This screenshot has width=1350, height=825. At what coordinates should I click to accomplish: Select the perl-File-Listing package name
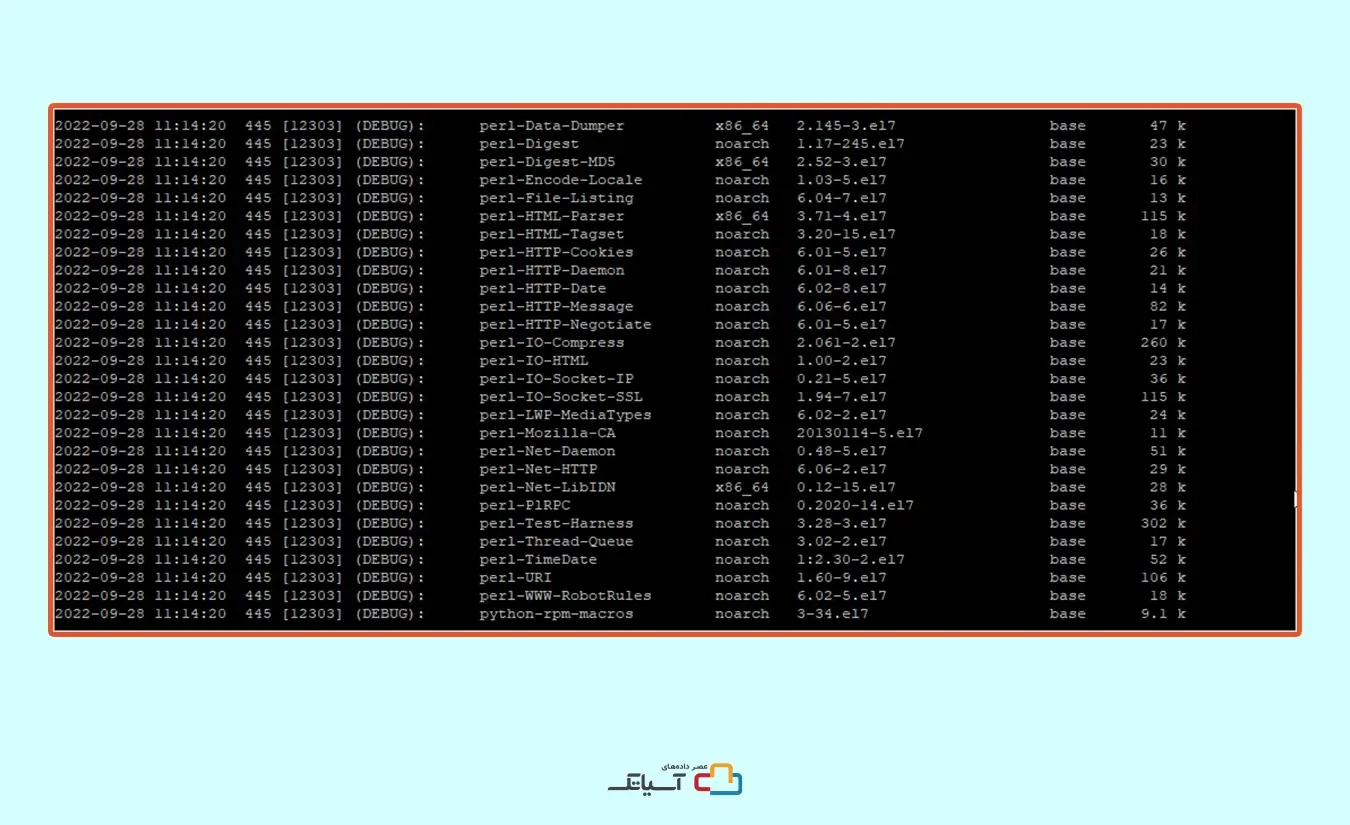(556, 198)
